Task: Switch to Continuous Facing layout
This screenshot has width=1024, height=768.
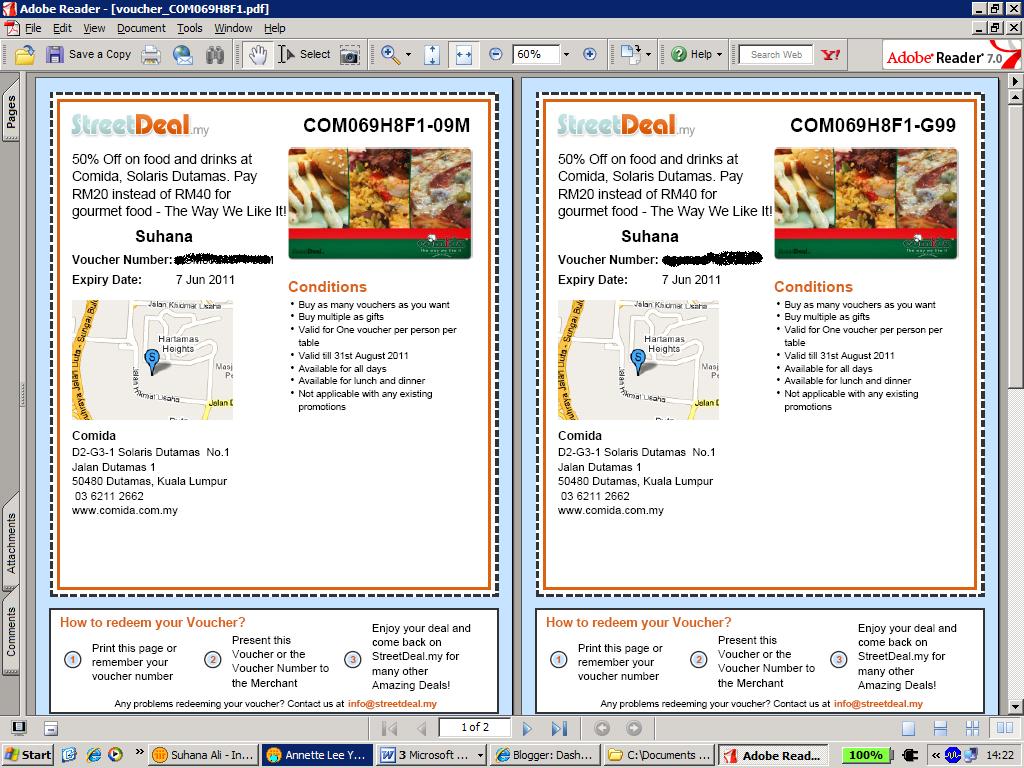Action: 972,728
